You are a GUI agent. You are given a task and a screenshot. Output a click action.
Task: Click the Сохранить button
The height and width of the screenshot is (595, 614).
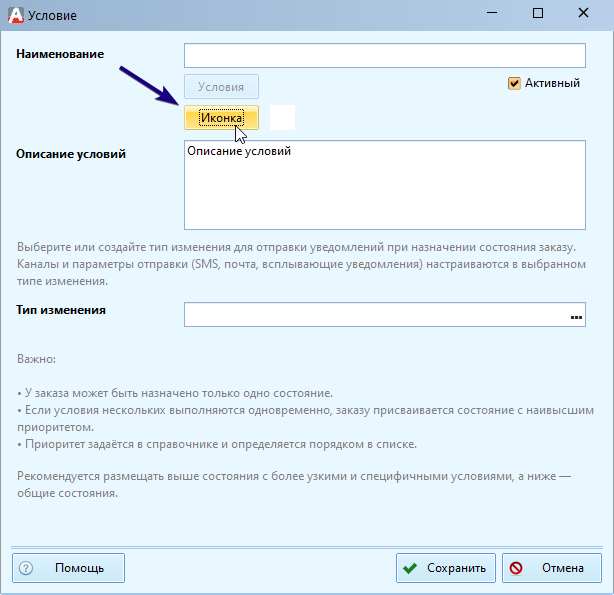[x=446, y=568]
